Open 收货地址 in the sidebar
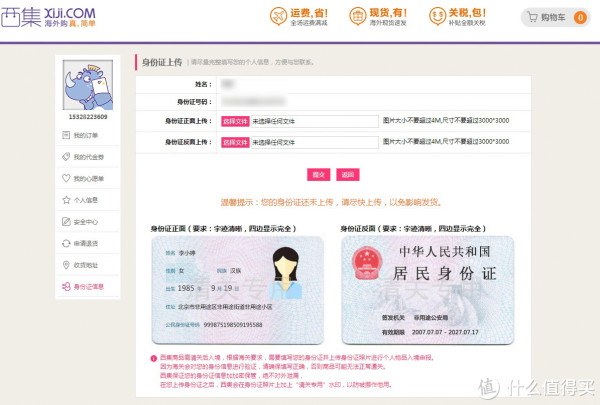The image size is (600, 405). pos(88,265)
